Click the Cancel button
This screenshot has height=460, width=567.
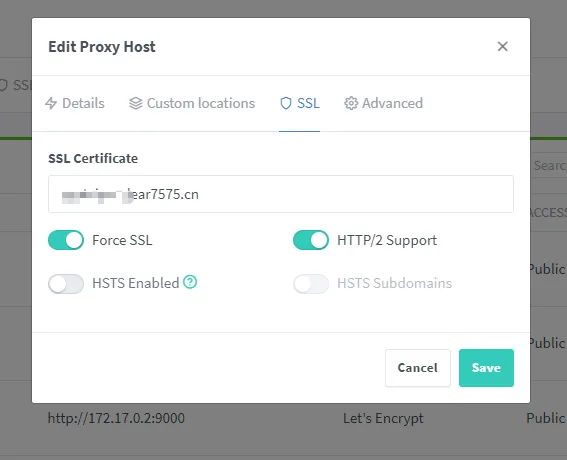click(418, 368)
